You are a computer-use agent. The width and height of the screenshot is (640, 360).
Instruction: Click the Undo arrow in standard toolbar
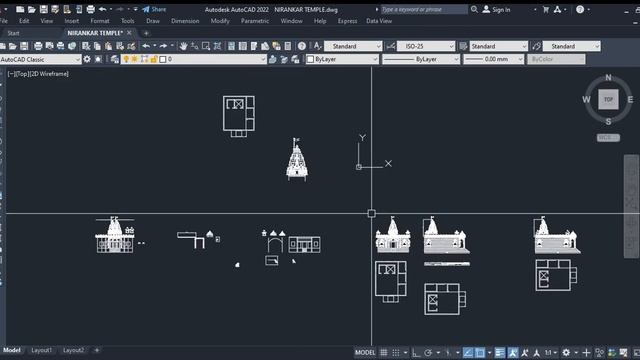tap(146, 46)
